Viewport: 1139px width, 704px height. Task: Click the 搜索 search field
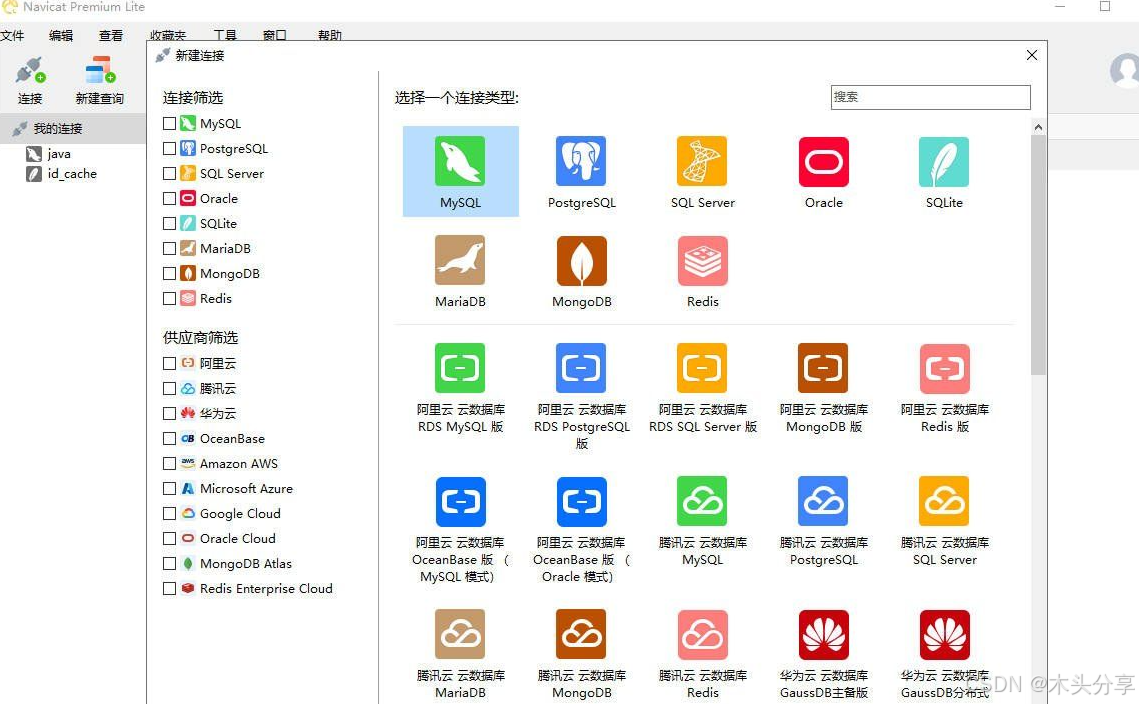(931, 97)
